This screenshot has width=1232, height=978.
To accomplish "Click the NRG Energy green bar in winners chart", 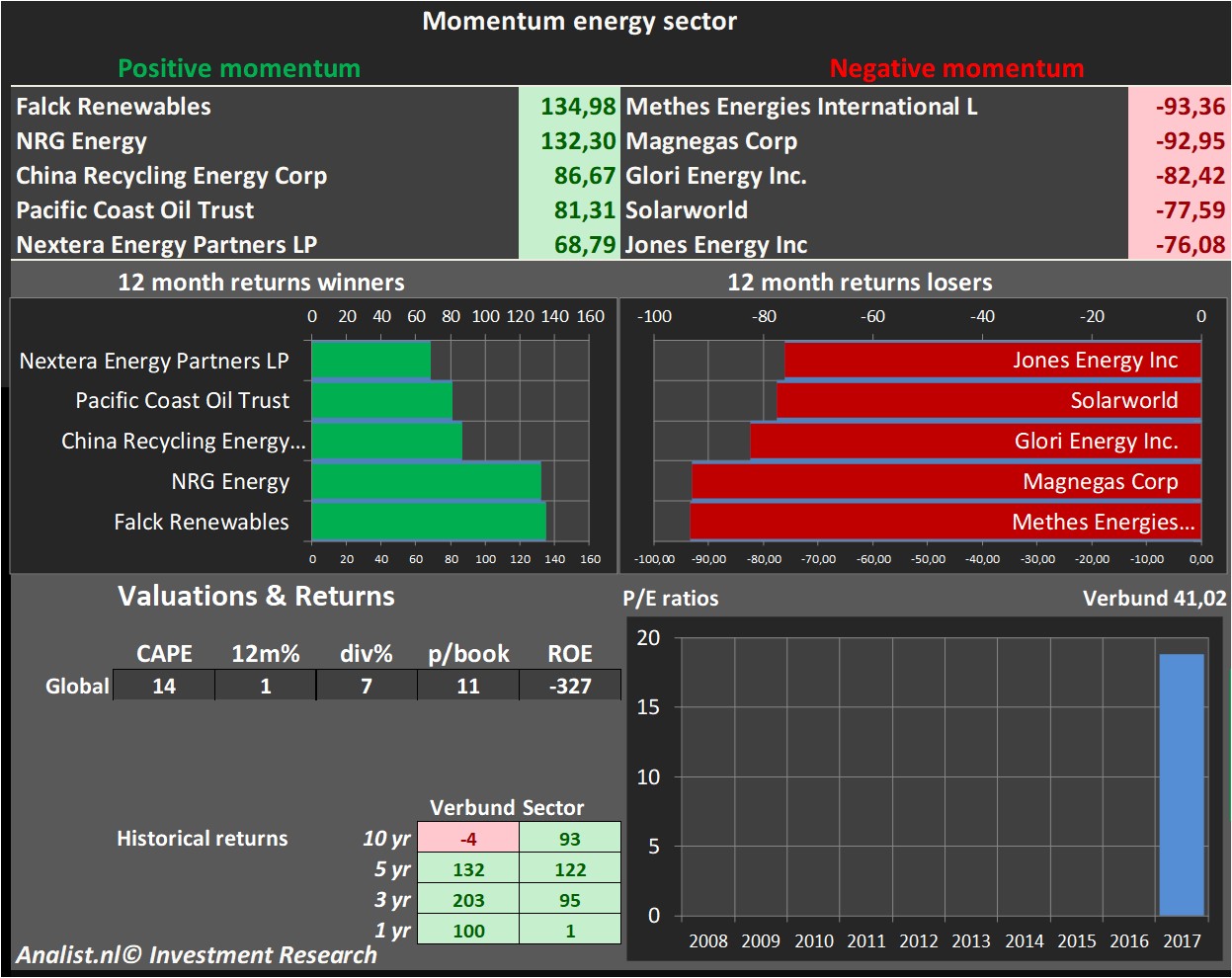I will pos(426,481).
